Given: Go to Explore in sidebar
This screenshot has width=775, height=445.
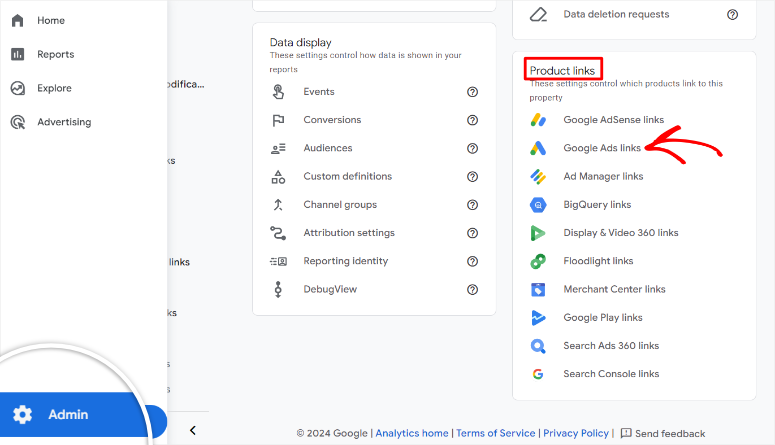Looking at the screenshot, I should (54, 88).
